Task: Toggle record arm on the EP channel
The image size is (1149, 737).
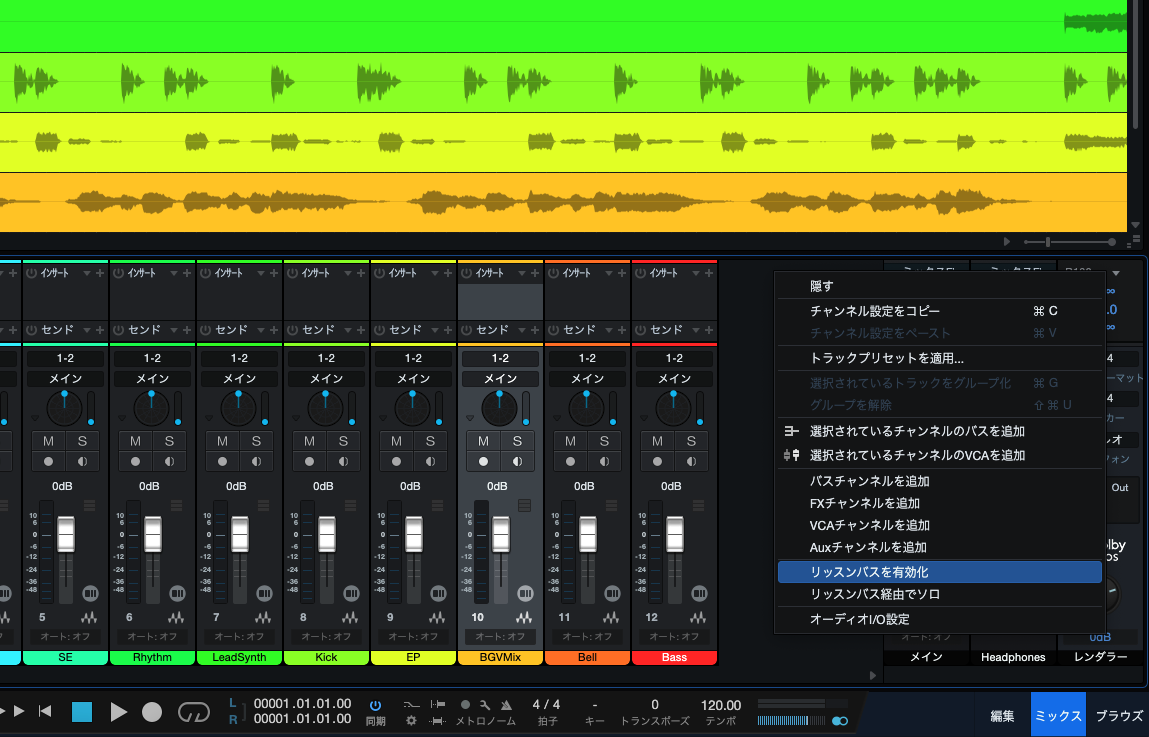Action: pos(396,462)
